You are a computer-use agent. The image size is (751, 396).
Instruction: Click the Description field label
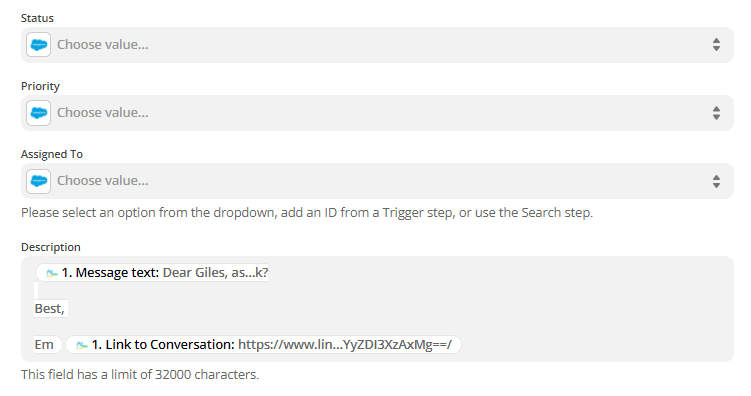51,247
